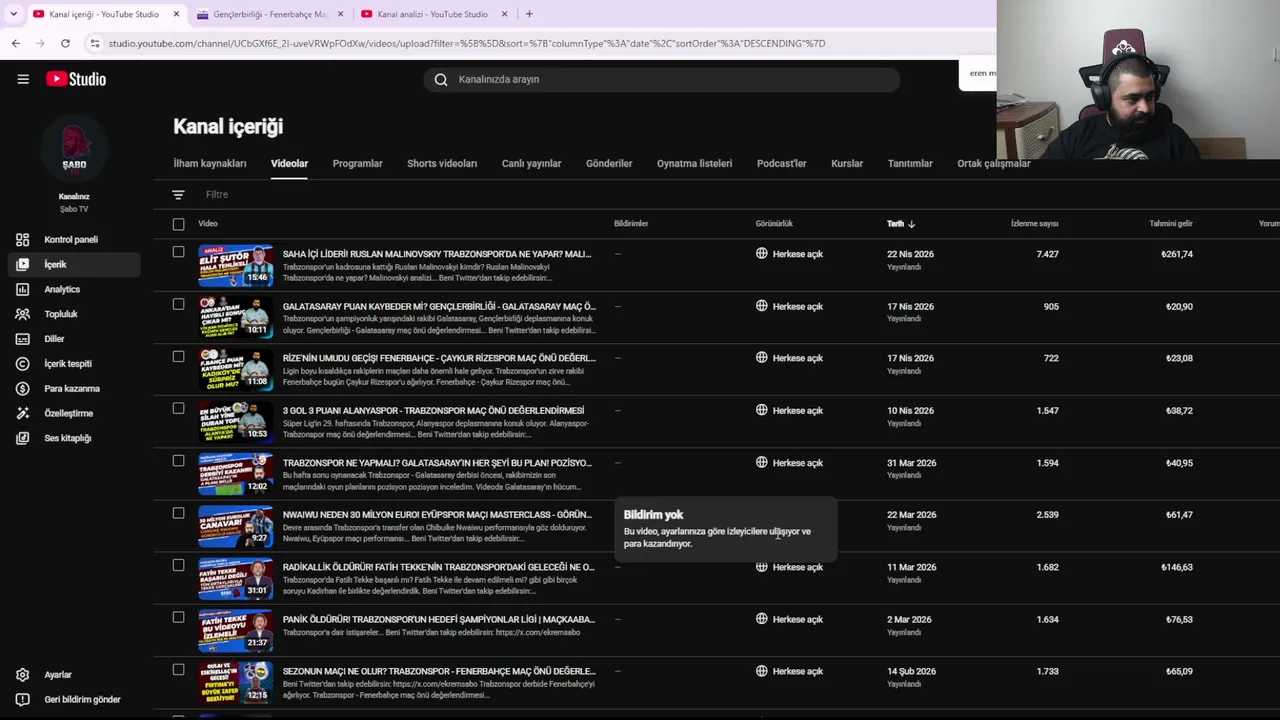
Task: Open visibility dropdown for 3 GOL 3 PUAN video
Action: pyautogui.click(x=790, y=410)
